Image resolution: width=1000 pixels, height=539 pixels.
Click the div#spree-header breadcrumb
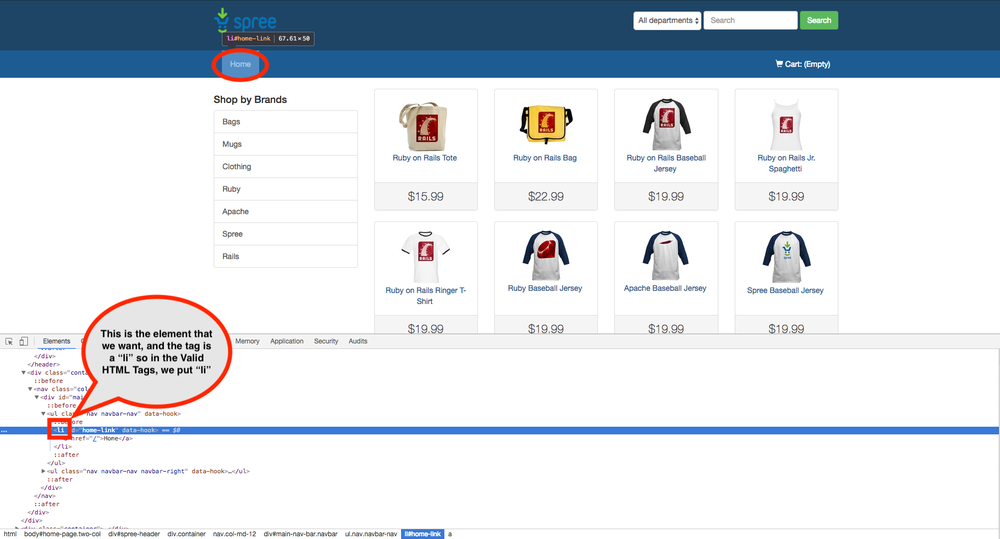134,534
